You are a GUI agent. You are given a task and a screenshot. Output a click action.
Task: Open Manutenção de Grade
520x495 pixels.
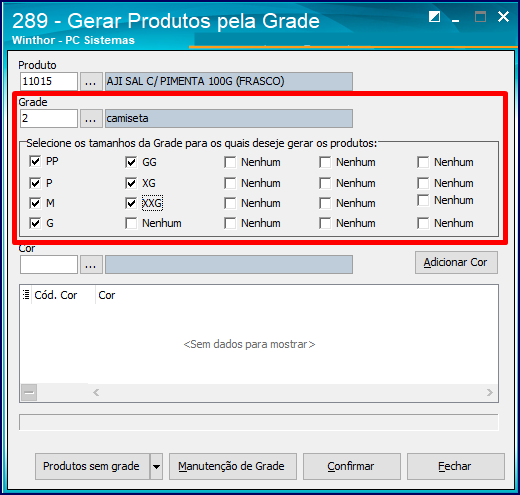(x=233, y=466)
